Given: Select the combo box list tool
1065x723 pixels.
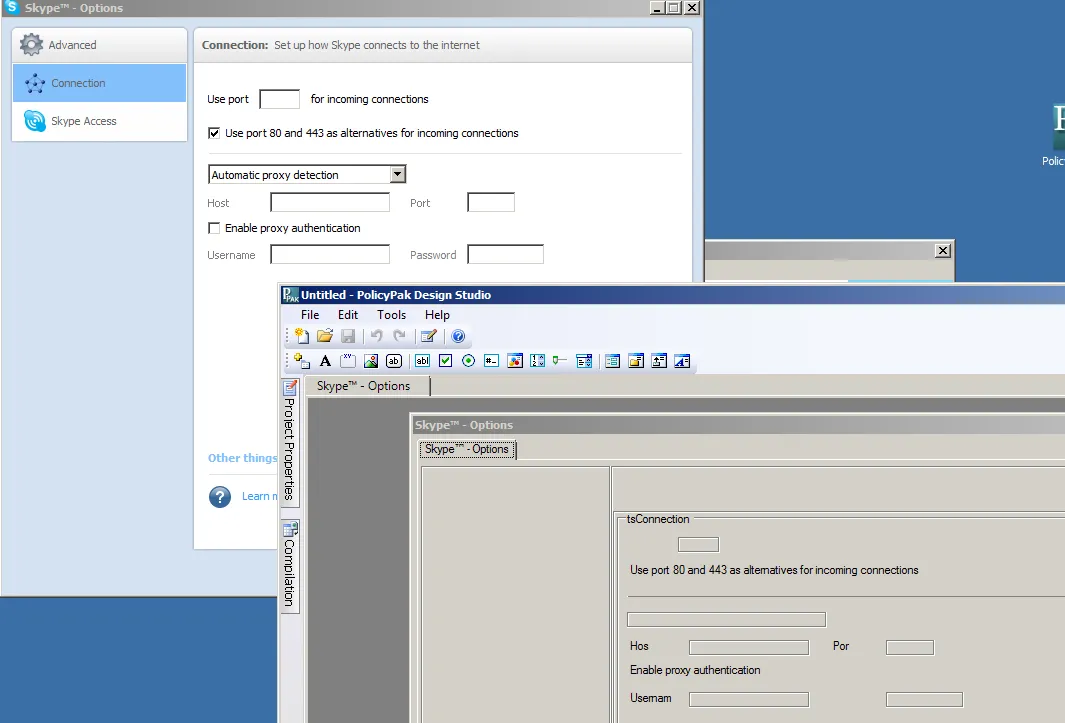Looking at the screenshot, I should pos(584,361).
